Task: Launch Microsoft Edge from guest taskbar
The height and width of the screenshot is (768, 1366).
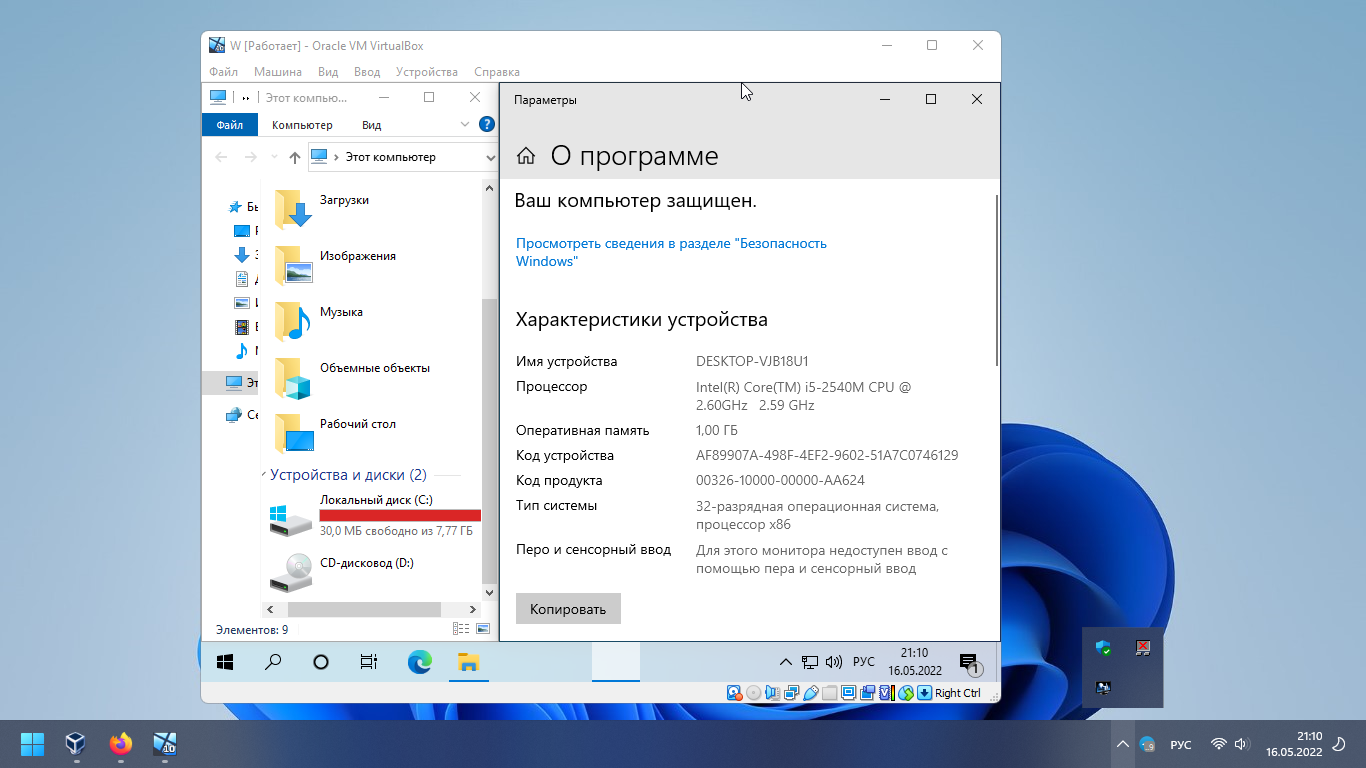Action: coord(419,662)
